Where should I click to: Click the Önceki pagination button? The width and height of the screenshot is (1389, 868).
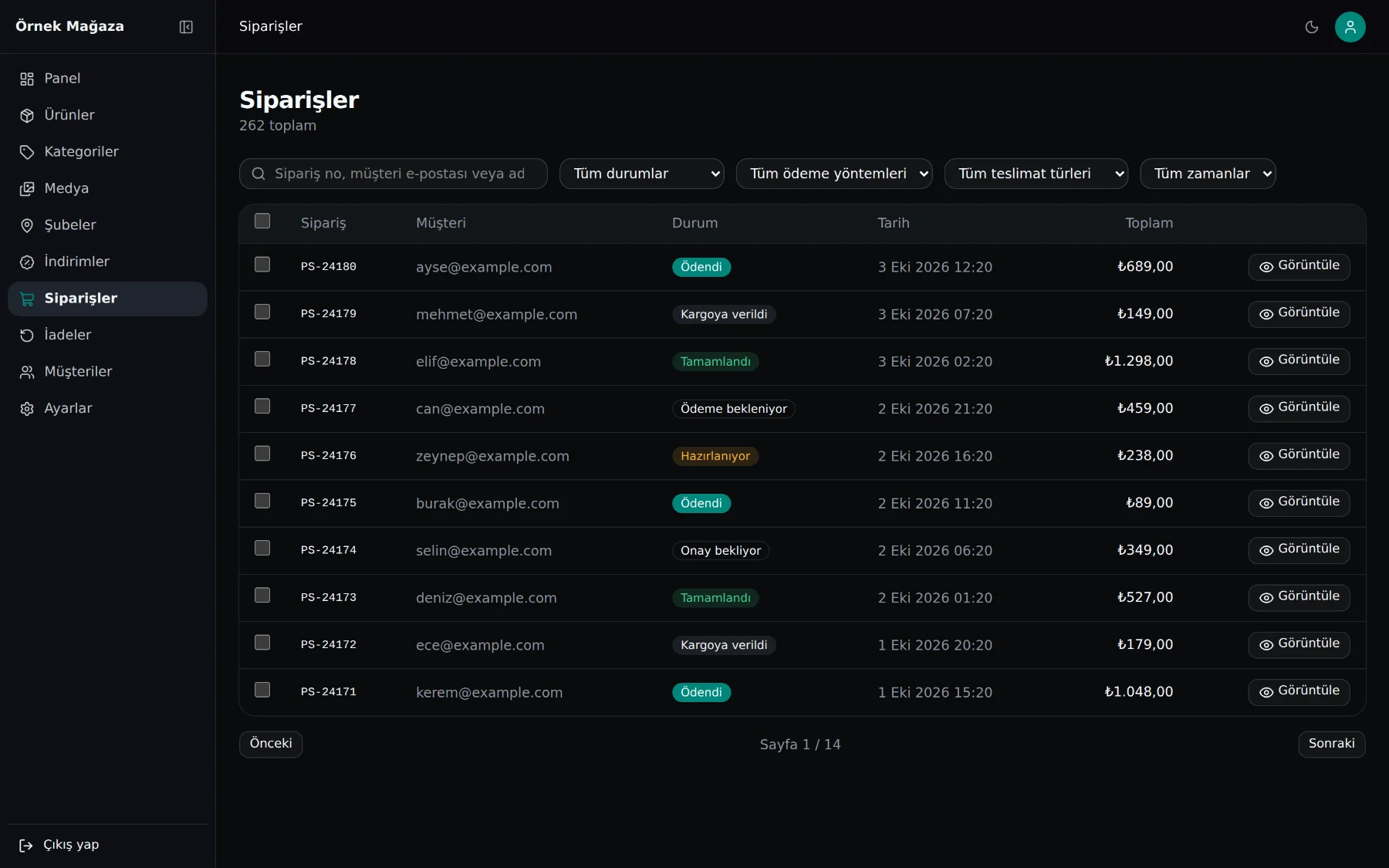click(271, 744)
